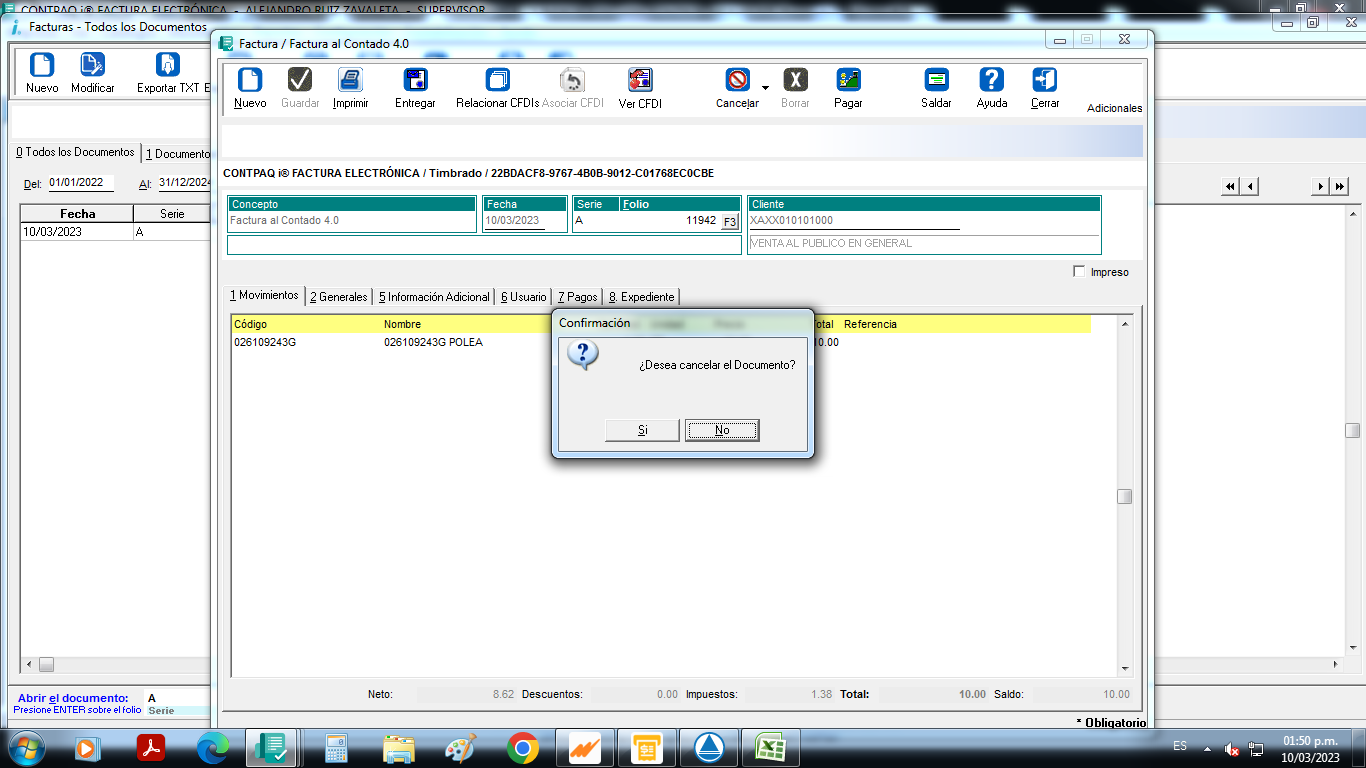The height and width of the screenshot is (768, 1366).
Task: Click the Serie column header in list
Action: 173,214
